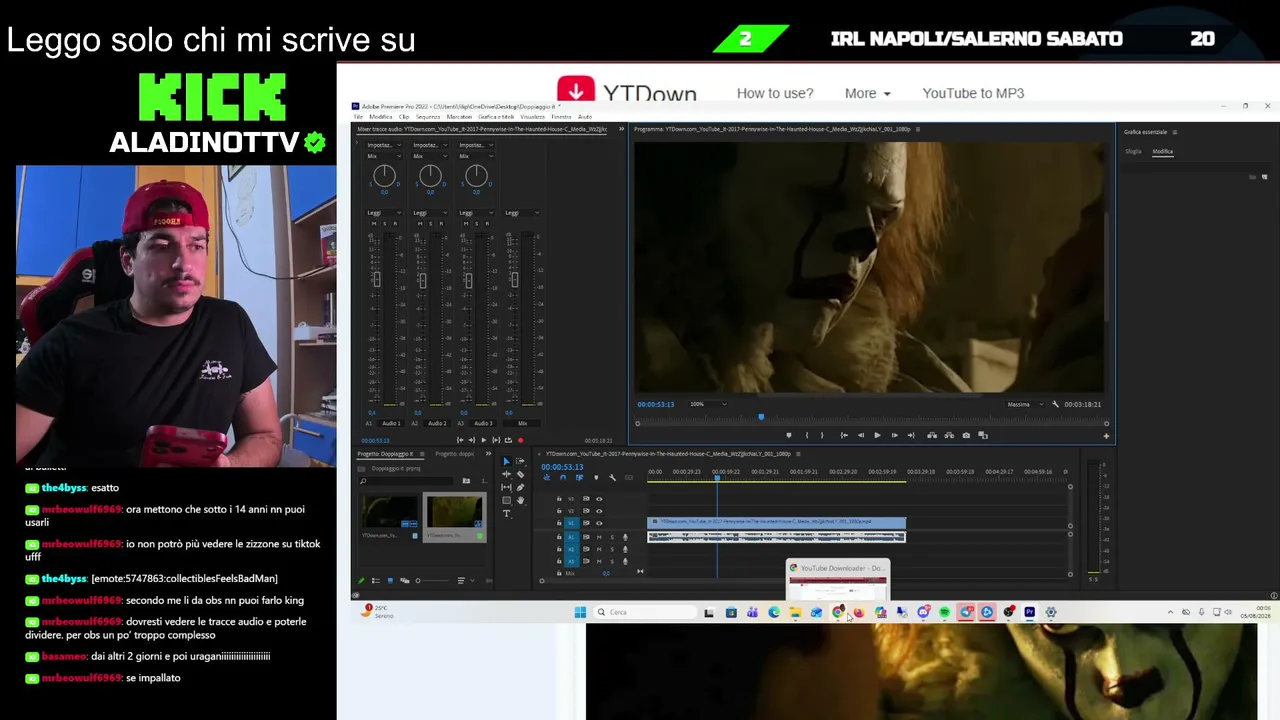Click Mark In in the Program monitor
This screenshot has width=1280, height=720.
807,435
